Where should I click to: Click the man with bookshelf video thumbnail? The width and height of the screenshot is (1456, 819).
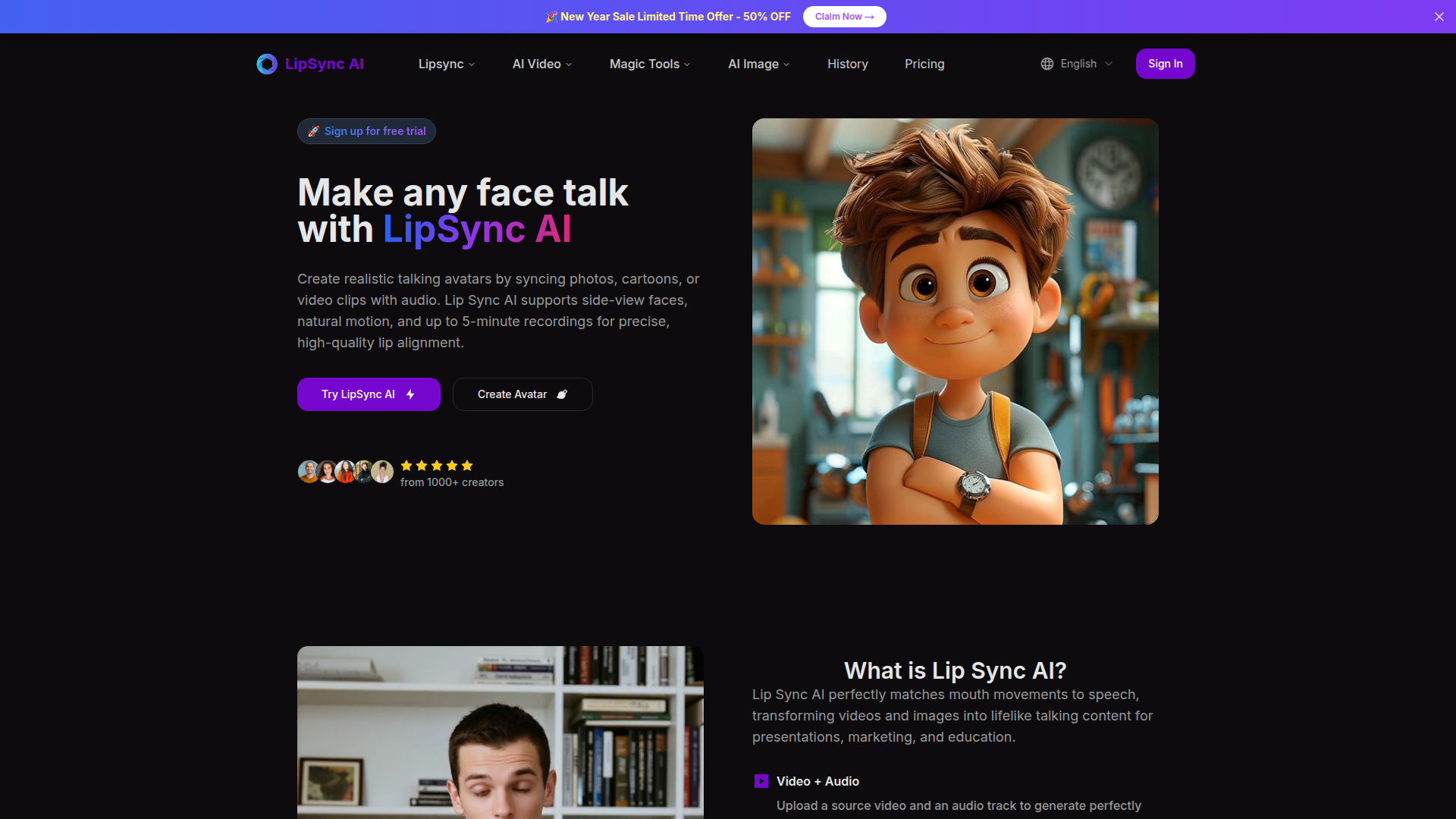pos(500,733)
